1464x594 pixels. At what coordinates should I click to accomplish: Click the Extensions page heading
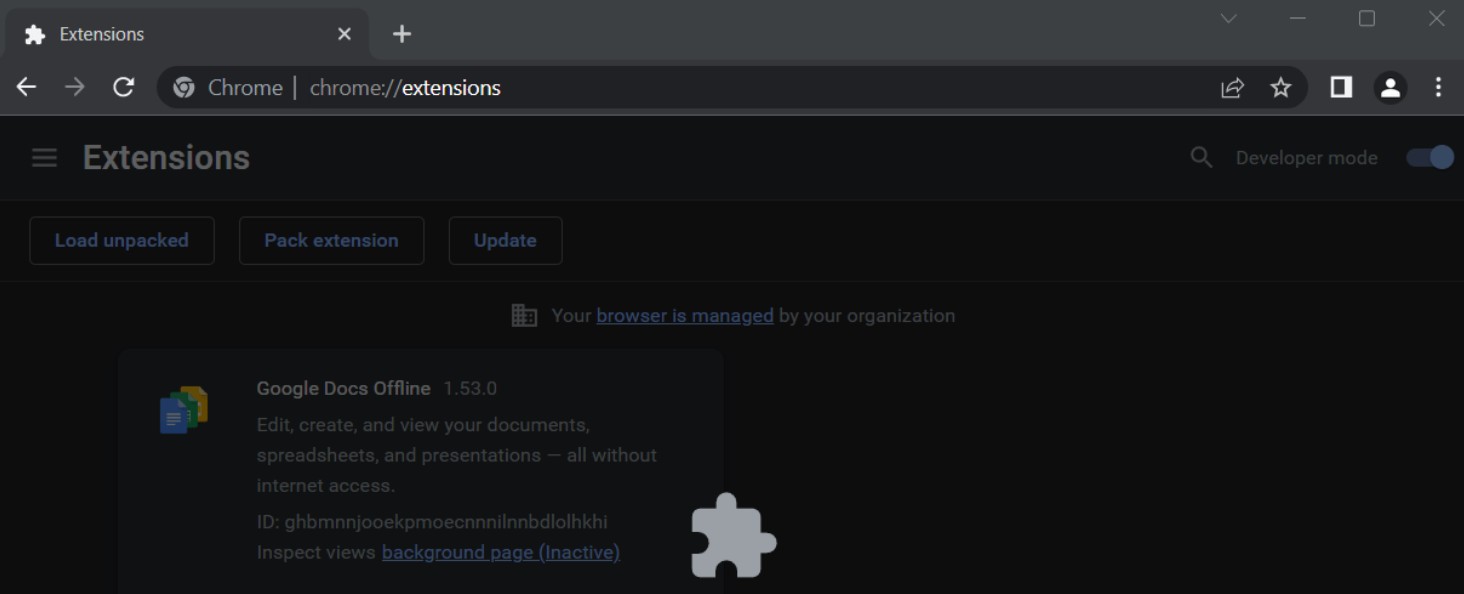[166, 158]
